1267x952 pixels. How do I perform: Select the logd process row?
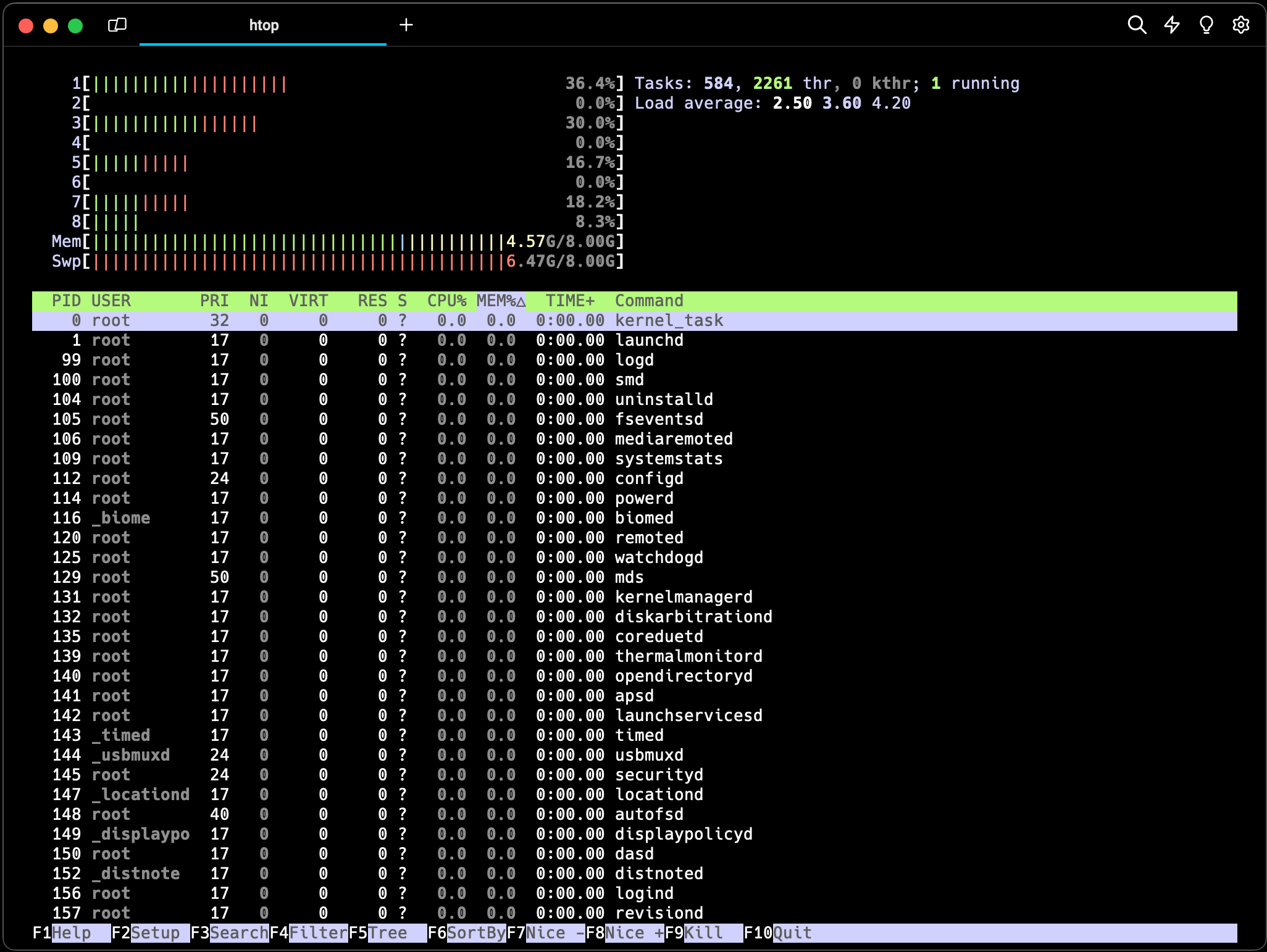click(x=635, y=360)
